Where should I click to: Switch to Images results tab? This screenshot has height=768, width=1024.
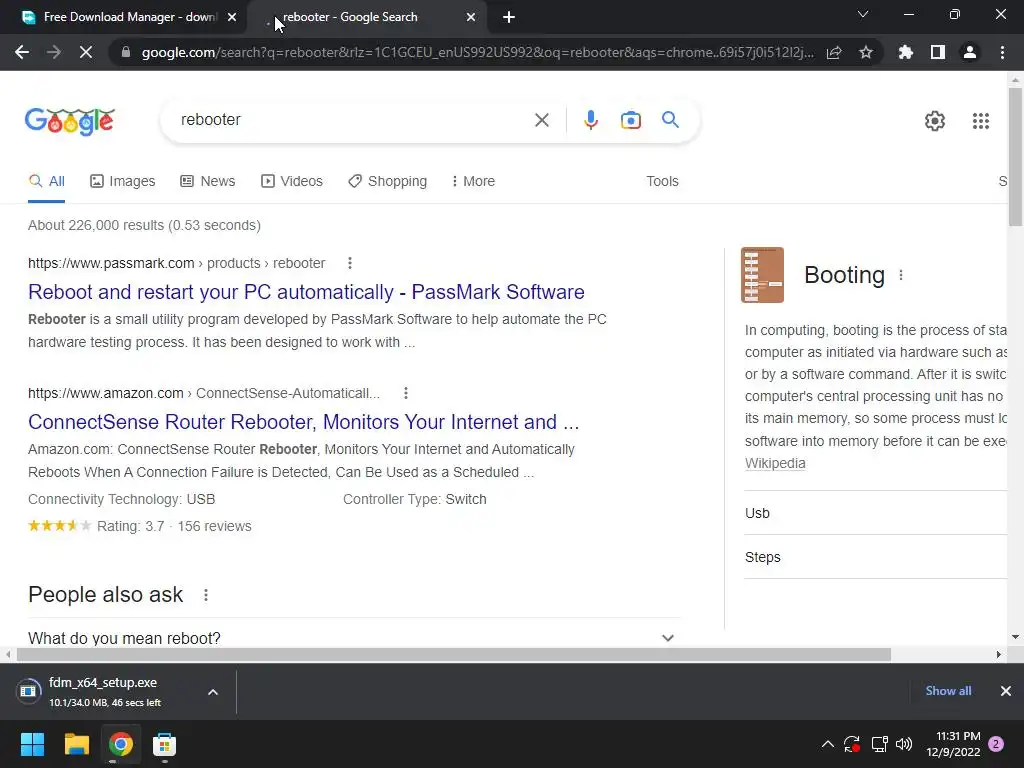coord(123,181)
